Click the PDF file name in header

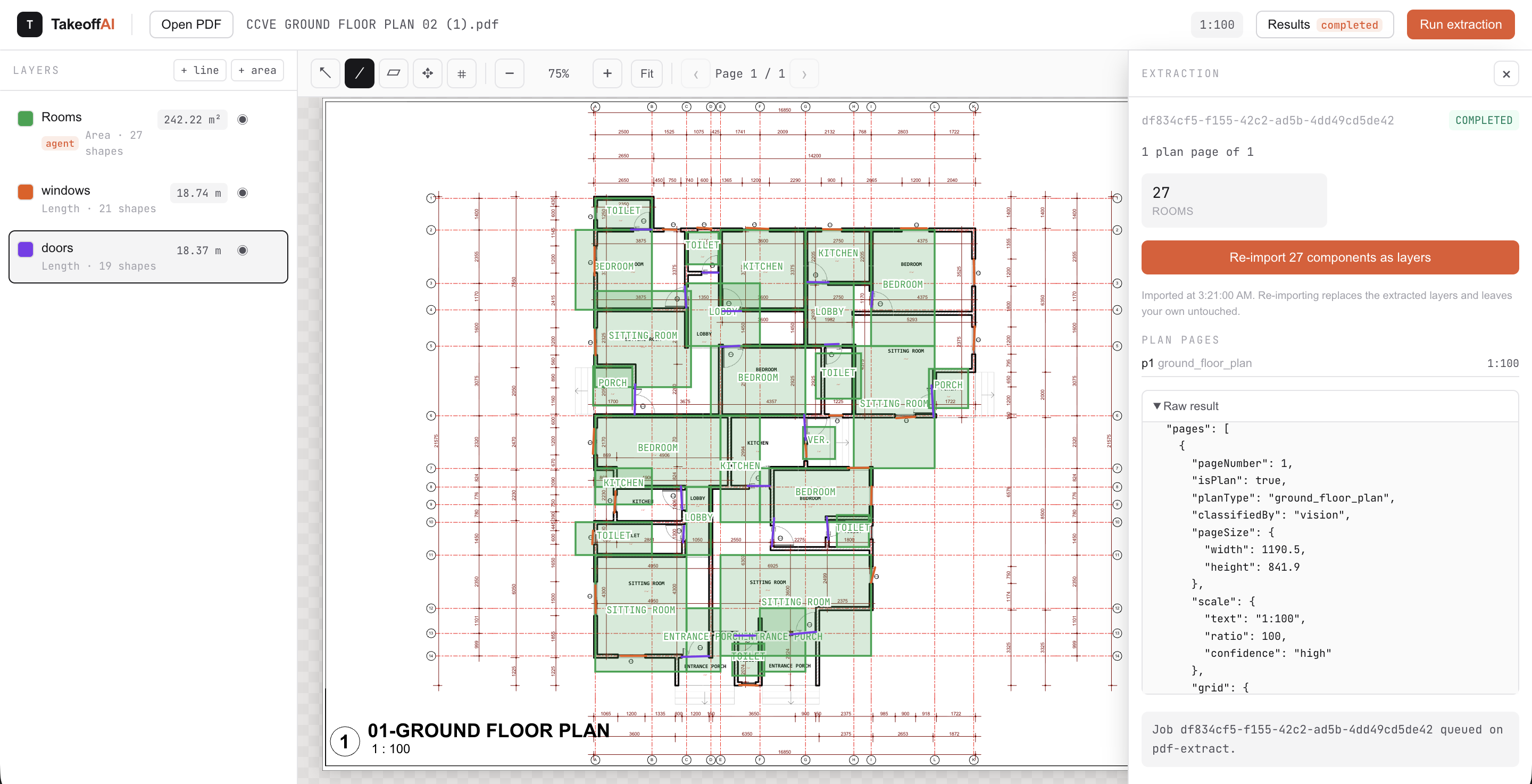point(372,24)
